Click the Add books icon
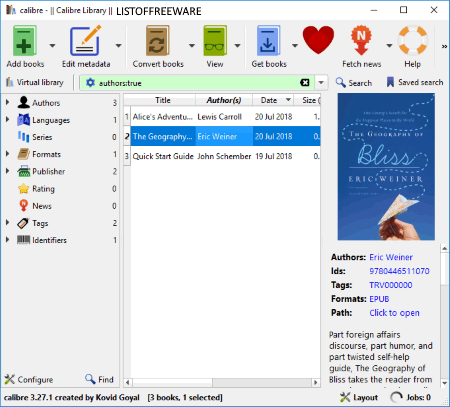The image size is (450, 407). pyautogui.click(x=25, y=41)
